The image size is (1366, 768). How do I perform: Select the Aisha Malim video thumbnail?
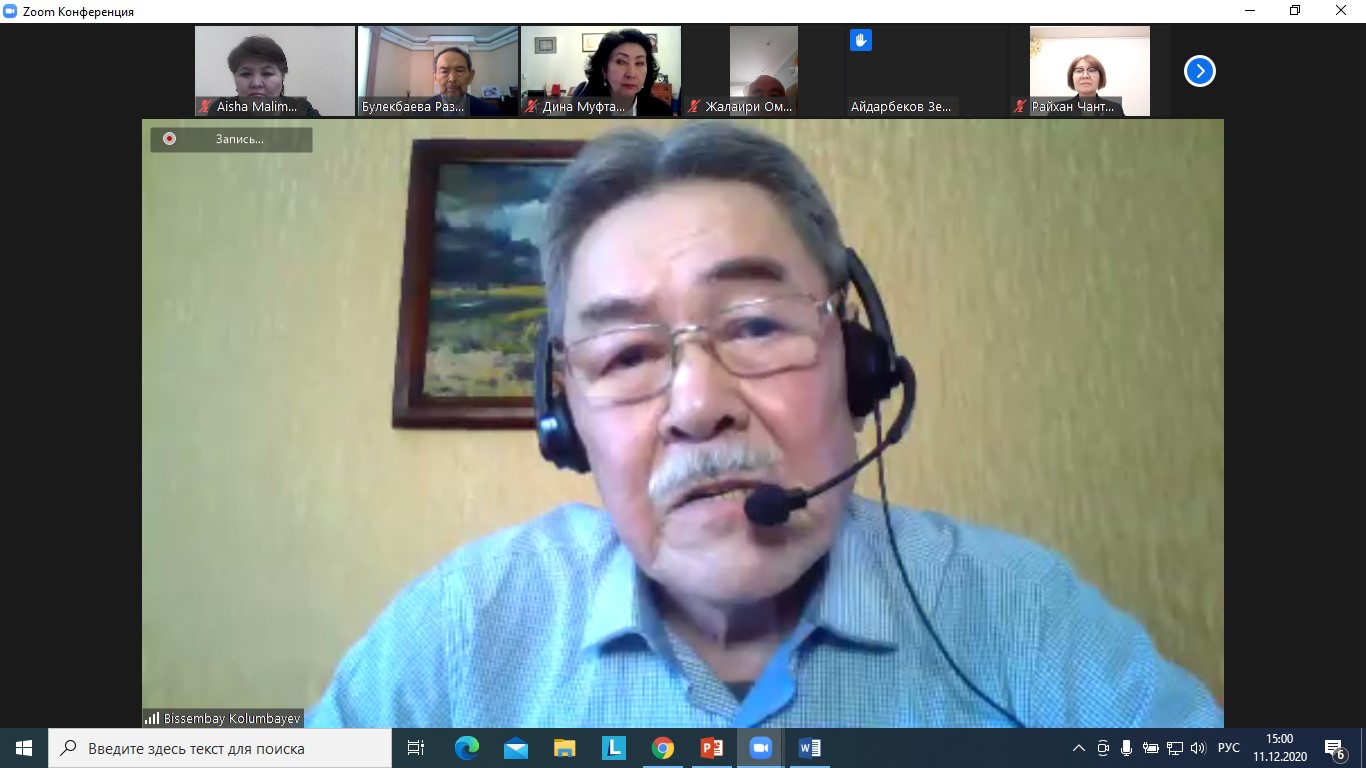(275, 71)
